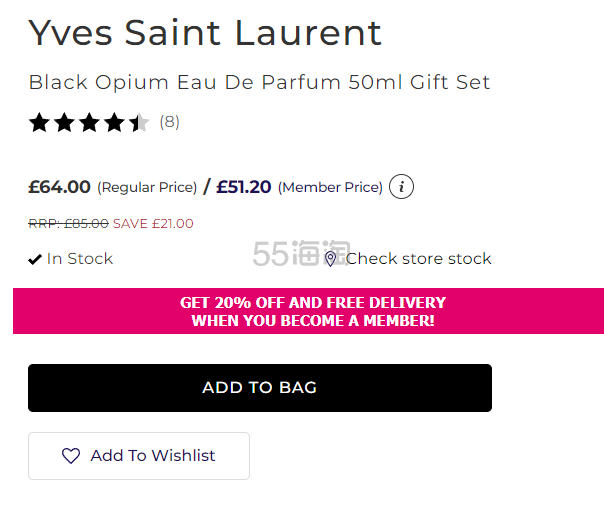Click the half-filled fifth rating star
The image size is (604, 507).
pos(139,123)
